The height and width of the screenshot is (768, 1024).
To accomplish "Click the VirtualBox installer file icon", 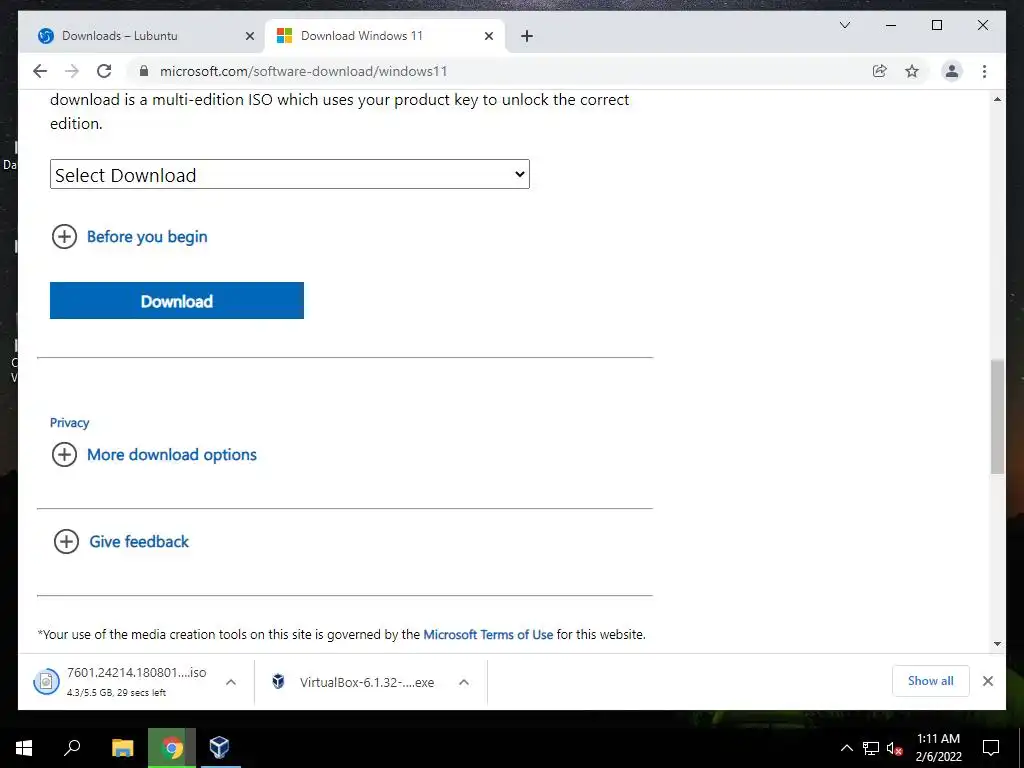I will 278,682.
